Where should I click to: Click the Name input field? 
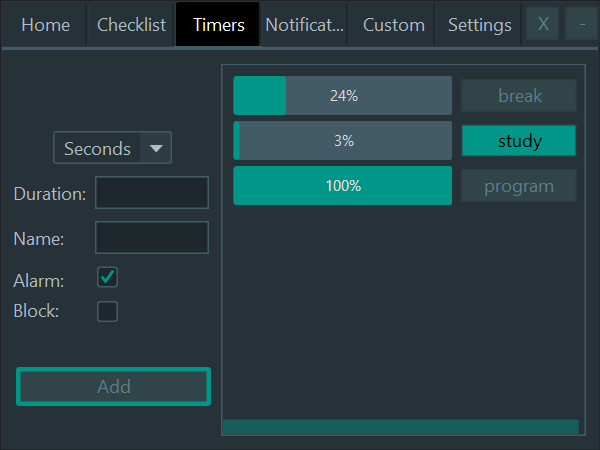[x=152, y=238]
